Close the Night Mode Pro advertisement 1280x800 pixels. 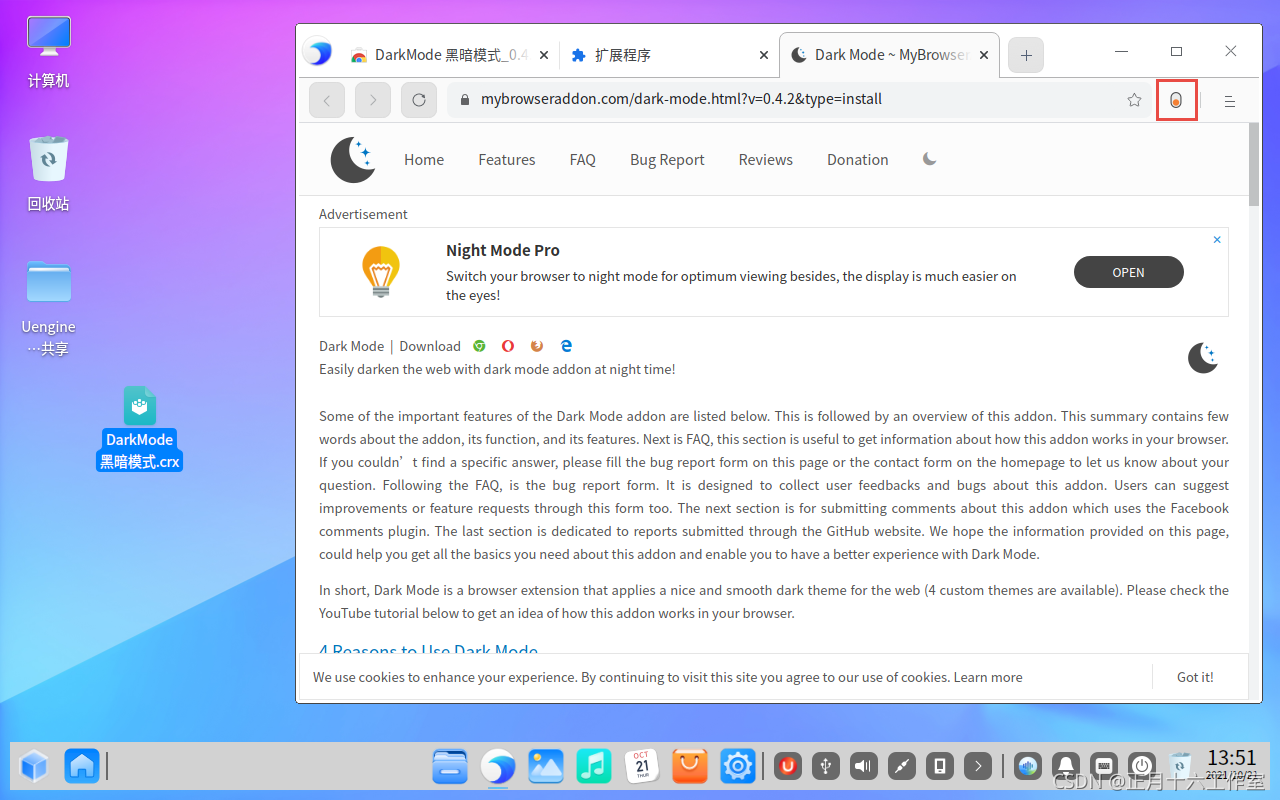tap(1217, 240)
